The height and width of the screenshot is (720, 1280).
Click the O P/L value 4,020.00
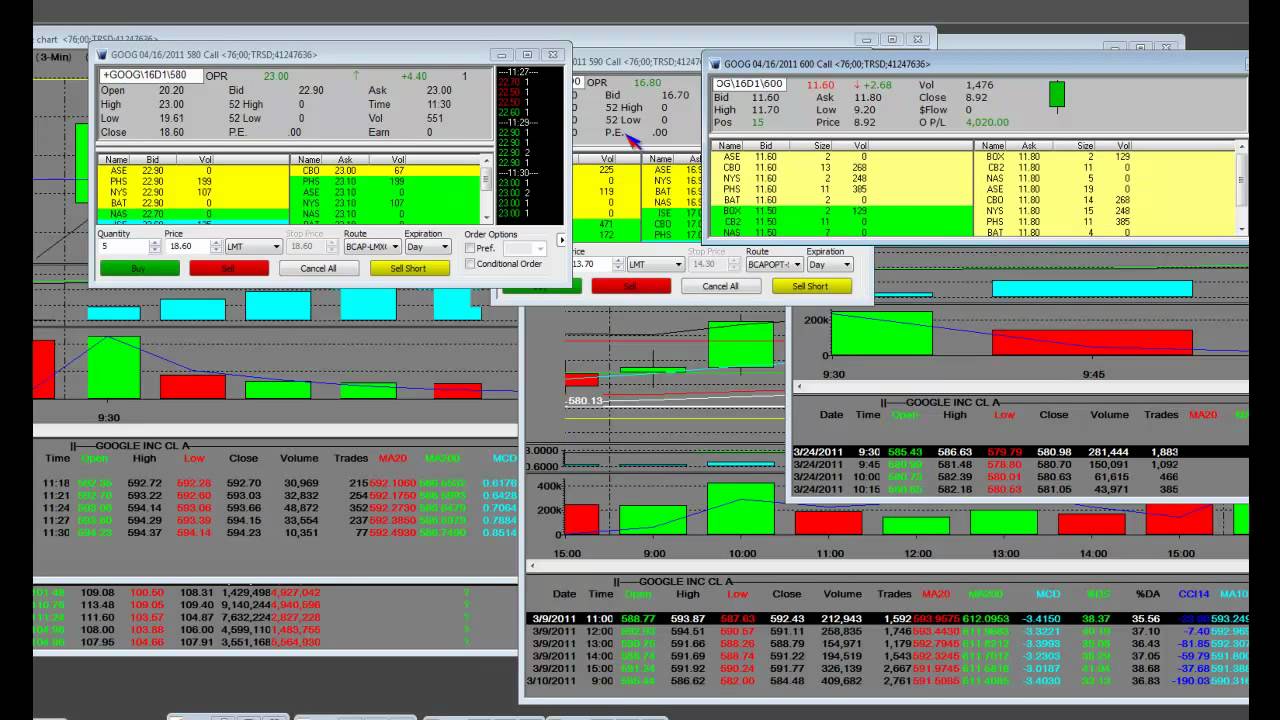pos(987,123)
